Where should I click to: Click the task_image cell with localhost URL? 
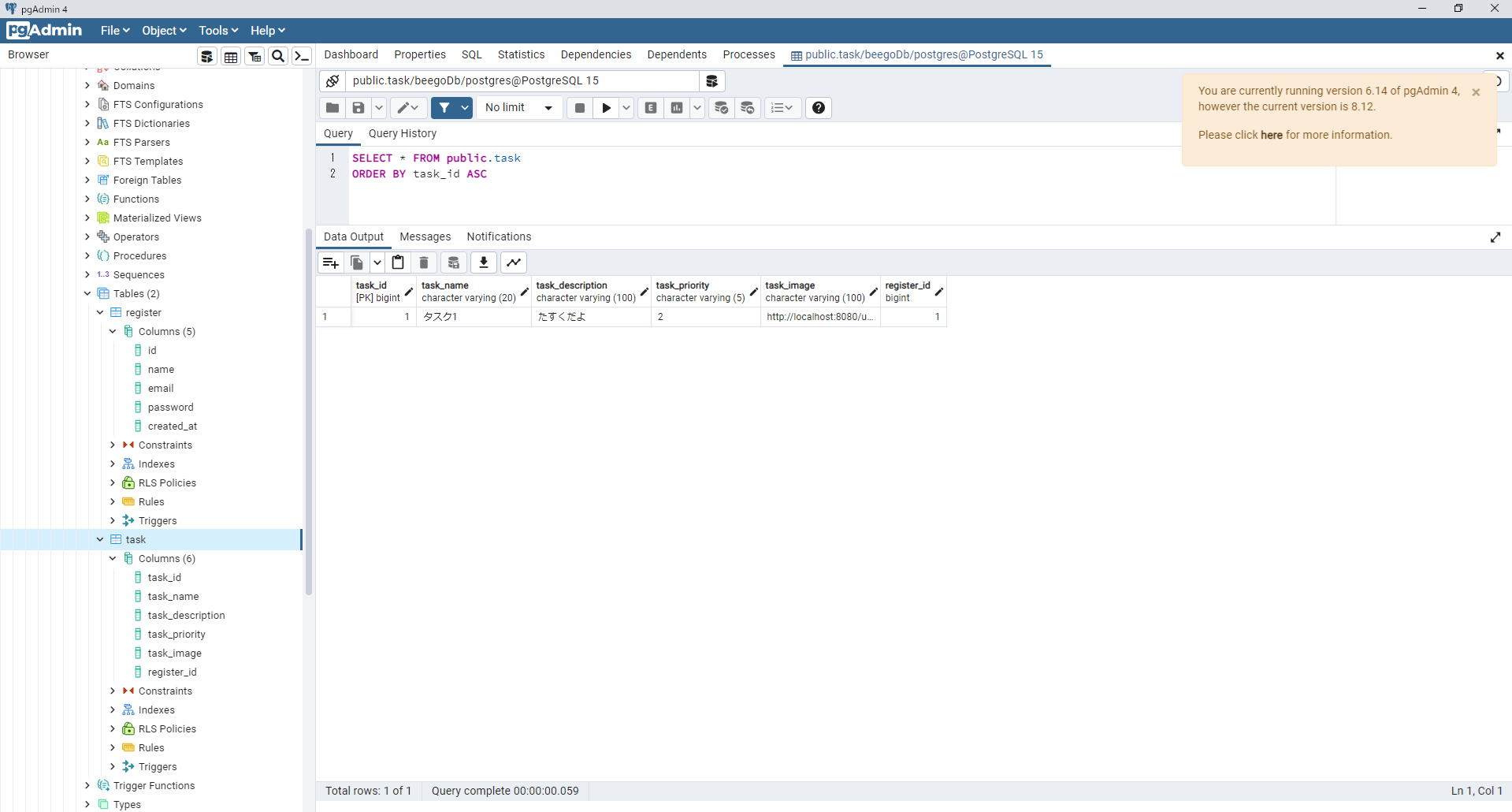point(820,317)
